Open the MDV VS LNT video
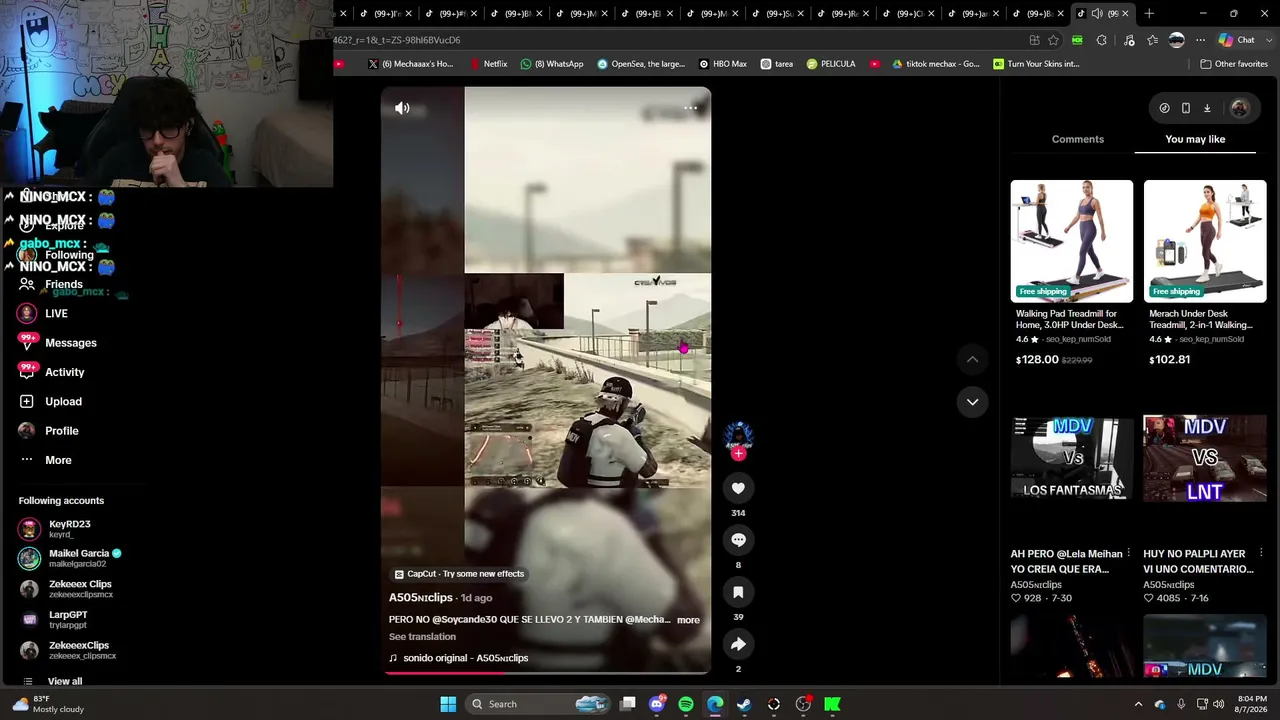Screen dimensions: 1280x720 click(1204, 458)
